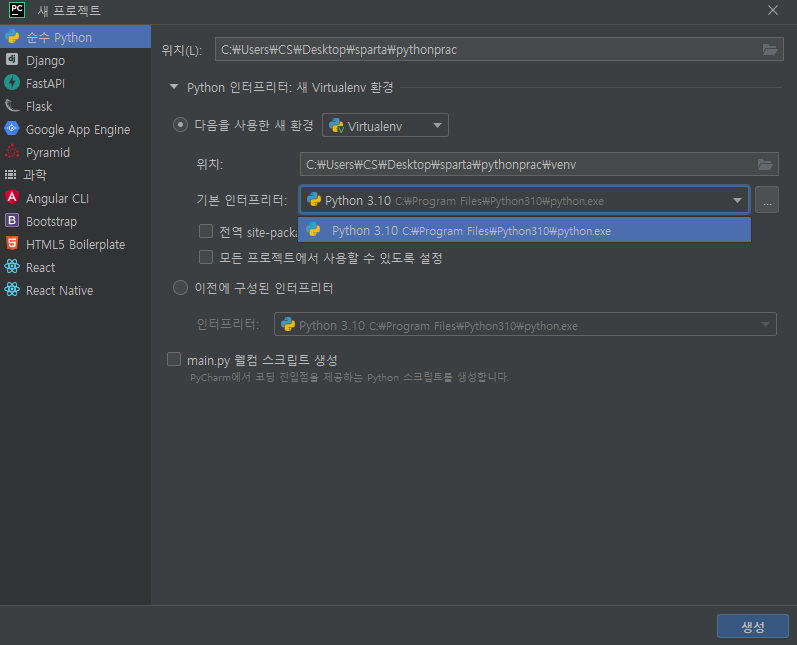Viewport: 797px width, 645px height.
Task: Select React project type
Action: [x=75, y=267]
